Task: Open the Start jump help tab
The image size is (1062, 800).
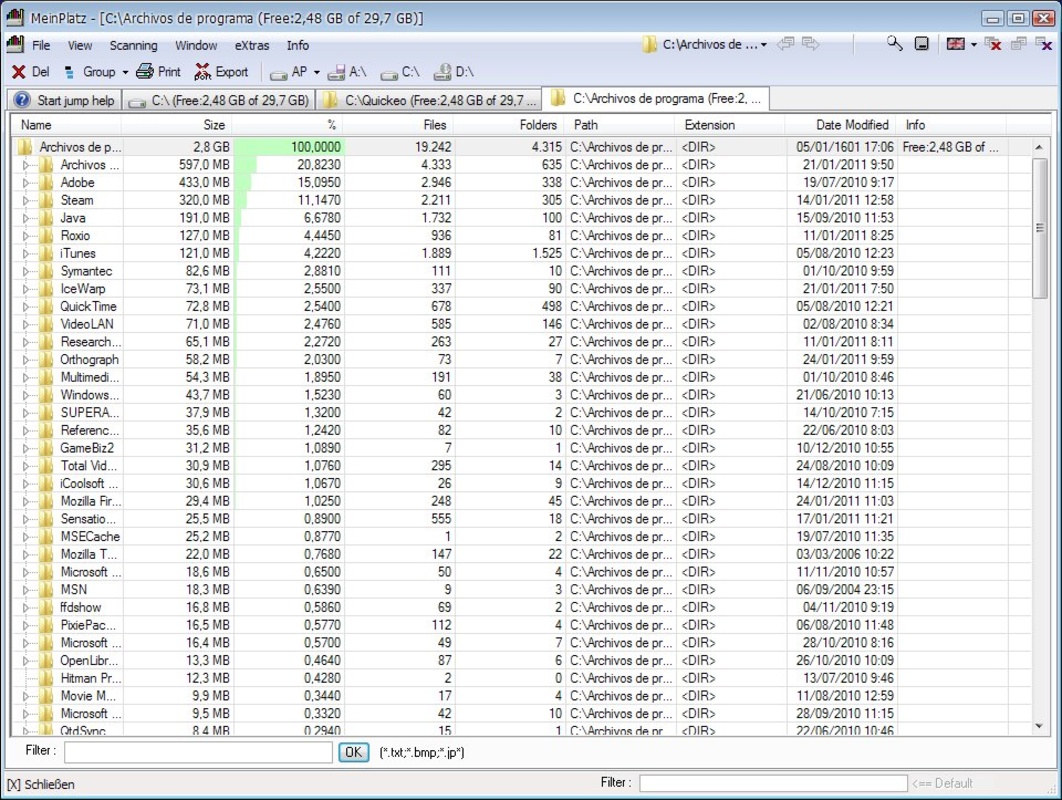Action: [65, 100]
